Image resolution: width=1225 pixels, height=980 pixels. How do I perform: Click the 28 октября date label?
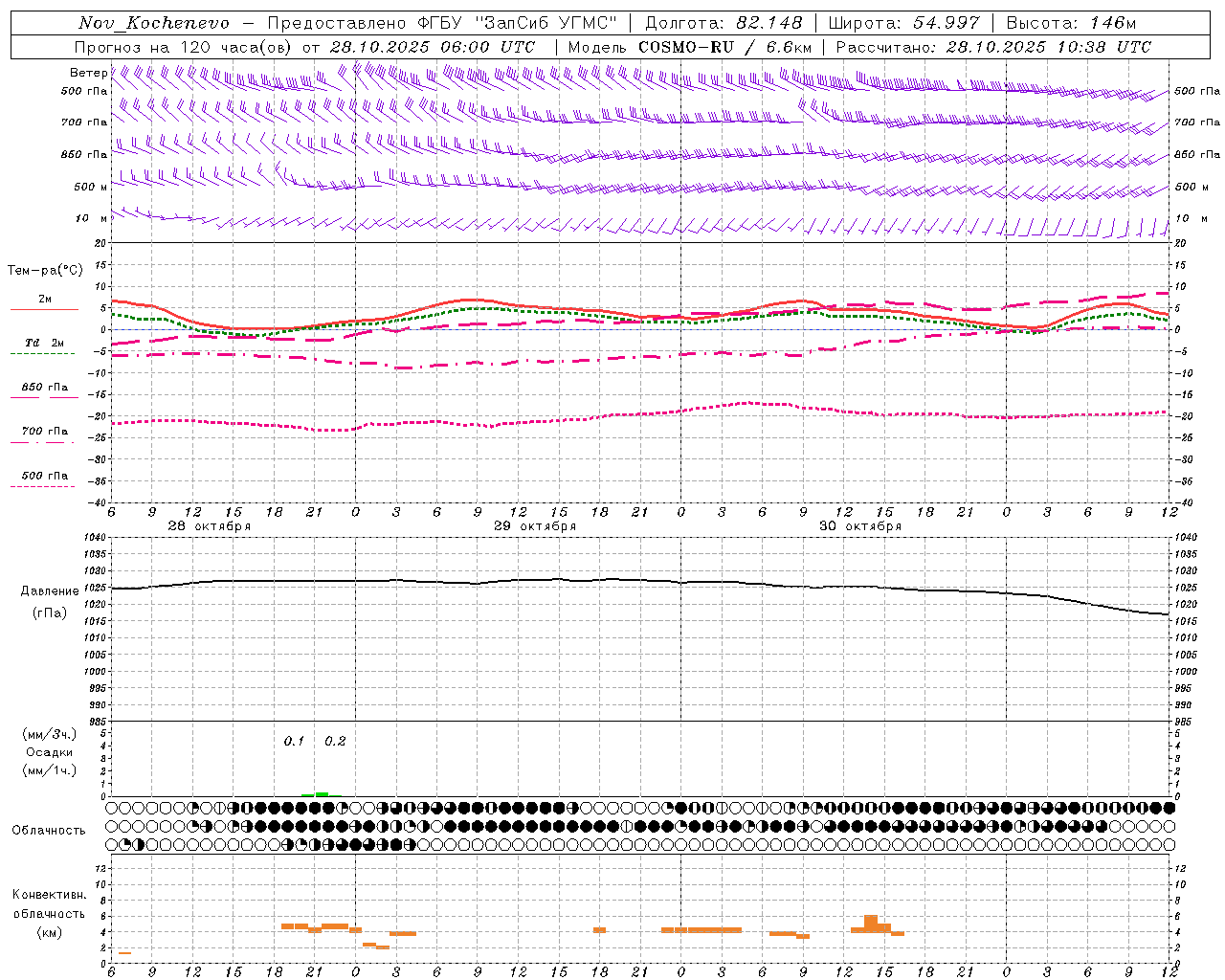click(x=210, y=526)
